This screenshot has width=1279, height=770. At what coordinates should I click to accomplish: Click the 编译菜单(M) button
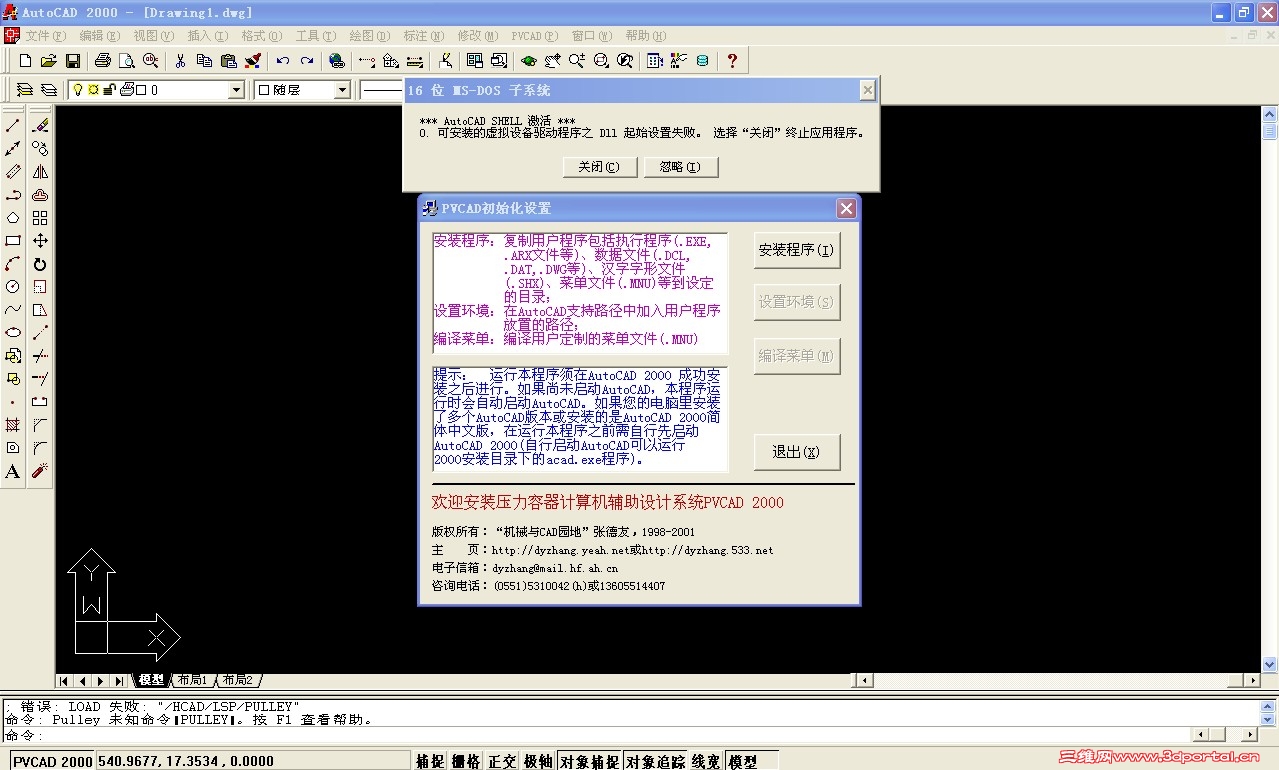[796, 356]
